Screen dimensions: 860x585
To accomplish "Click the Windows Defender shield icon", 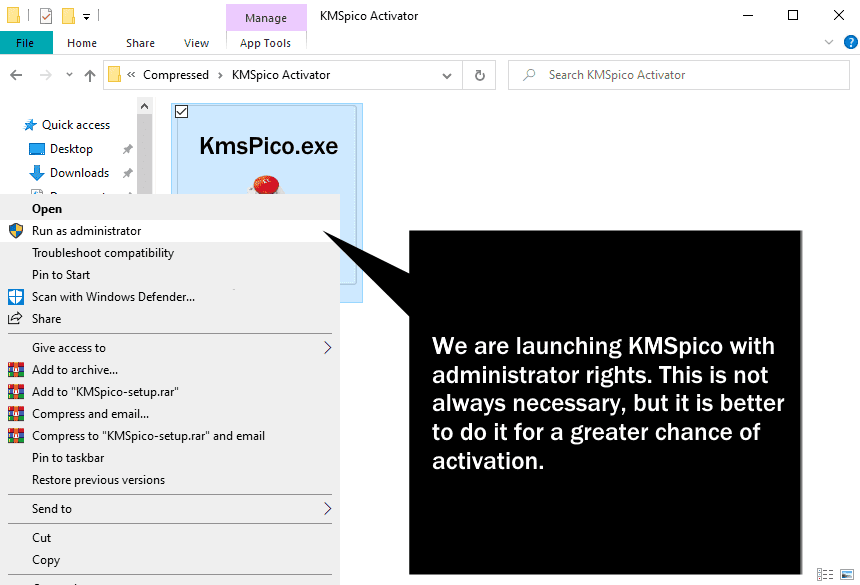I will 16,297.
